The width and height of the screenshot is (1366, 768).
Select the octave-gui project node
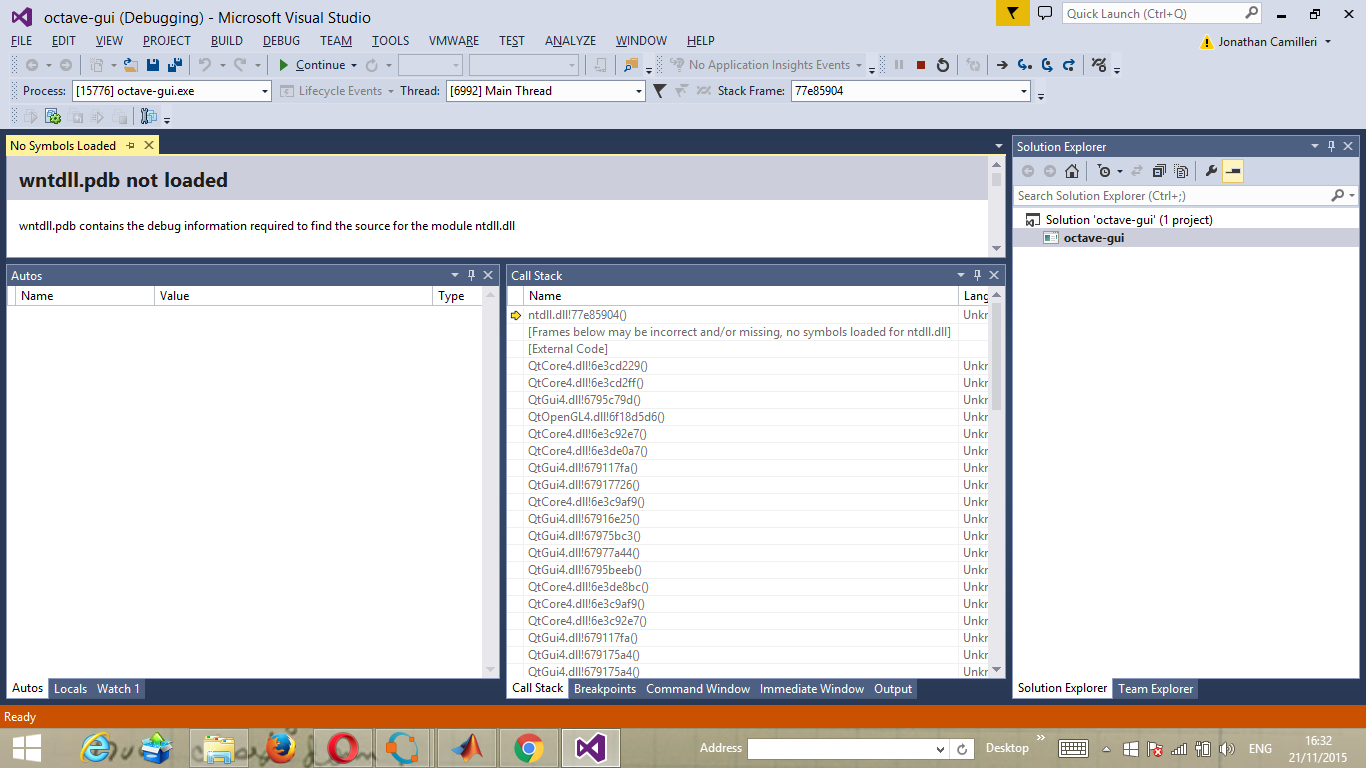1094,238
